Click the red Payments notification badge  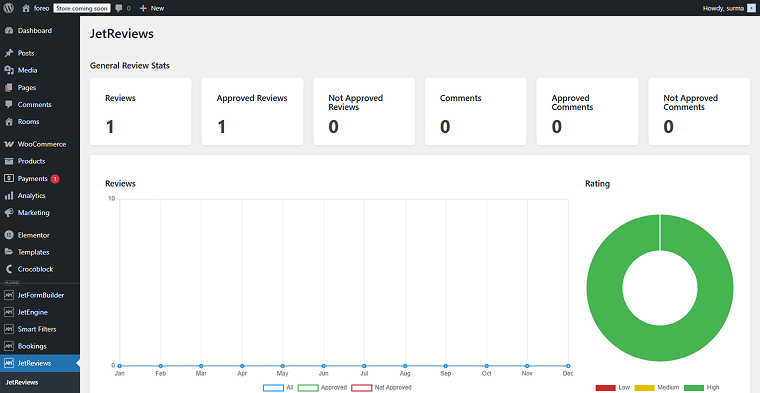coord(55,179)
